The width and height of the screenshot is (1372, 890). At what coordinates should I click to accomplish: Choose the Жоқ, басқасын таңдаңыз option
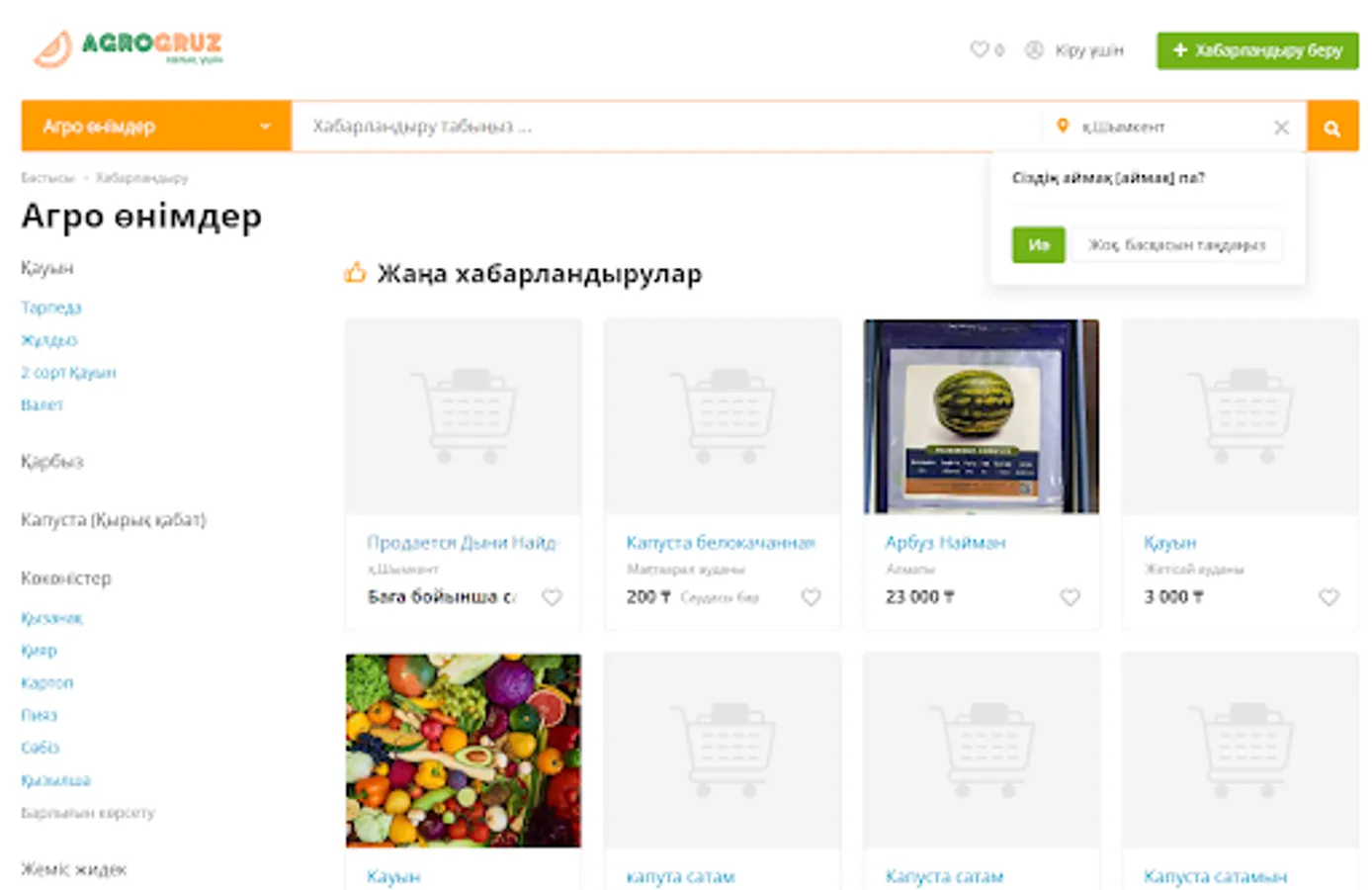(x=1176, y=245)
